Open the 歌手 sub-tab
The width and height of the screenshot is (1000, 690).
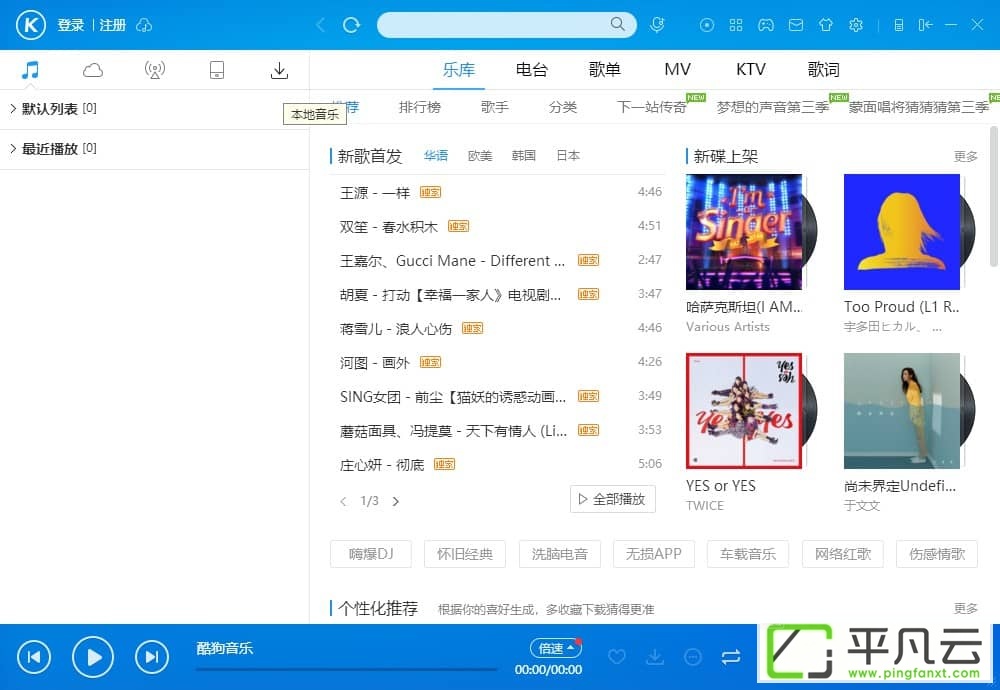495,107
